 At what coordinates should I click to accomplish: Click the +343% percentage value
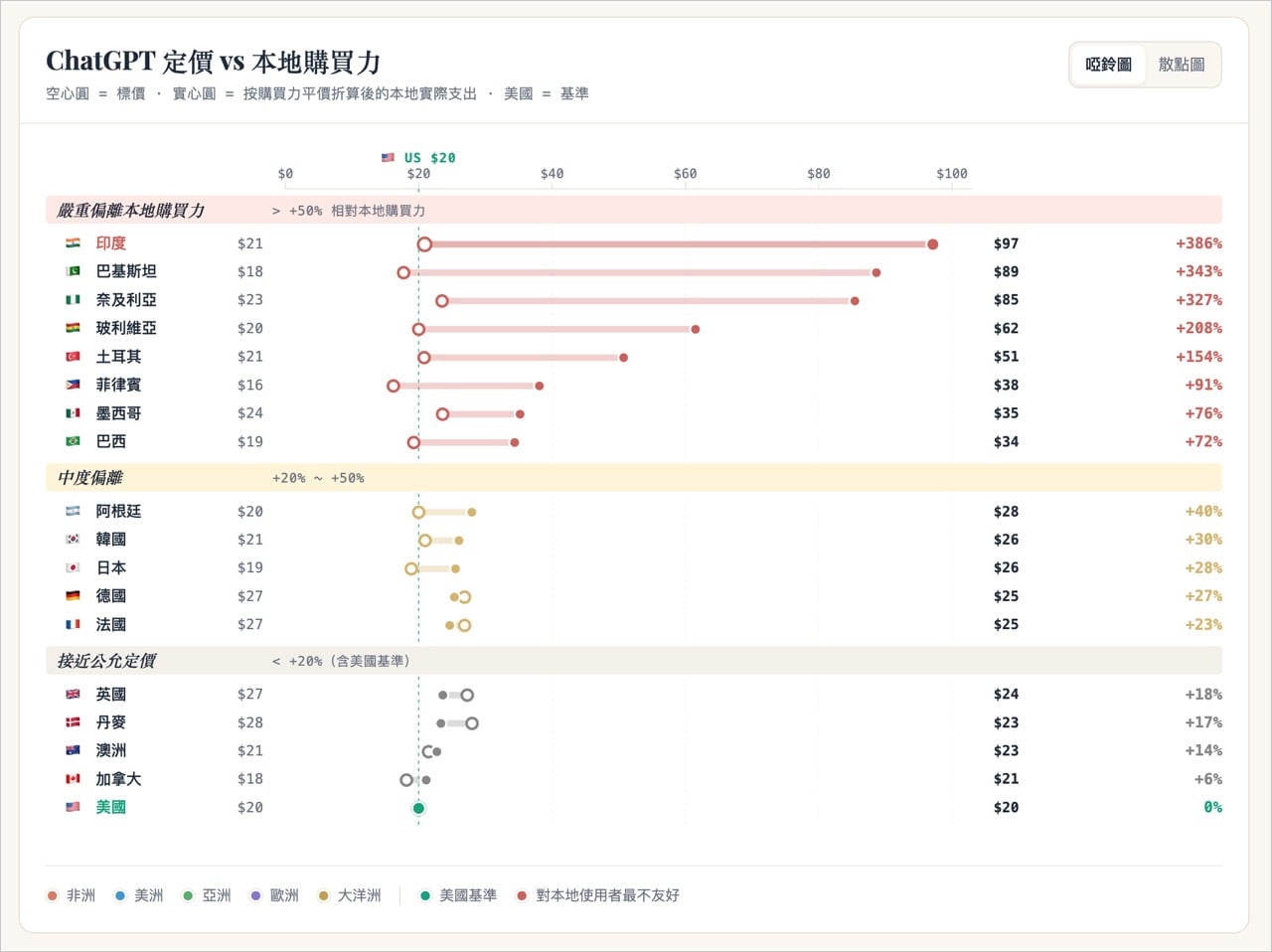point(1198,271)
